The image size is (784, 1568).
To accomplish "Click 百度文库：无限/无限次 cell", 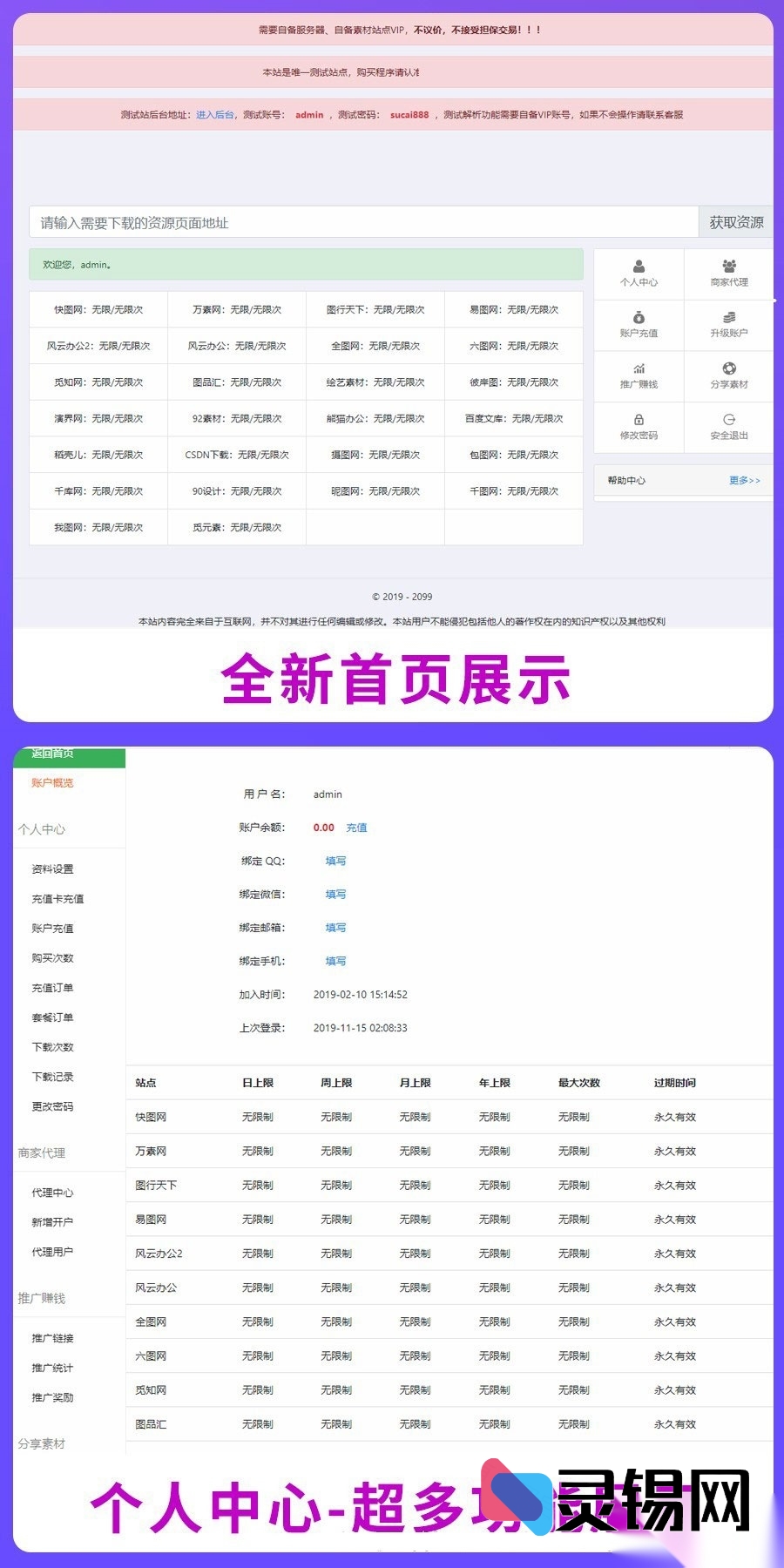I will click(x=514, y=418).
